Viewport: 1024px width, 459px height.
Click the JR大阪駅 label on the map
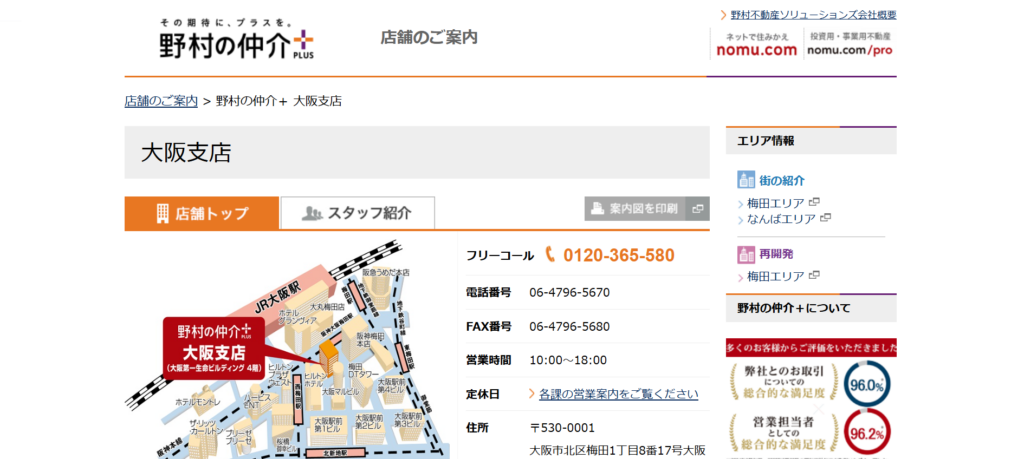[x=276, y=297]
